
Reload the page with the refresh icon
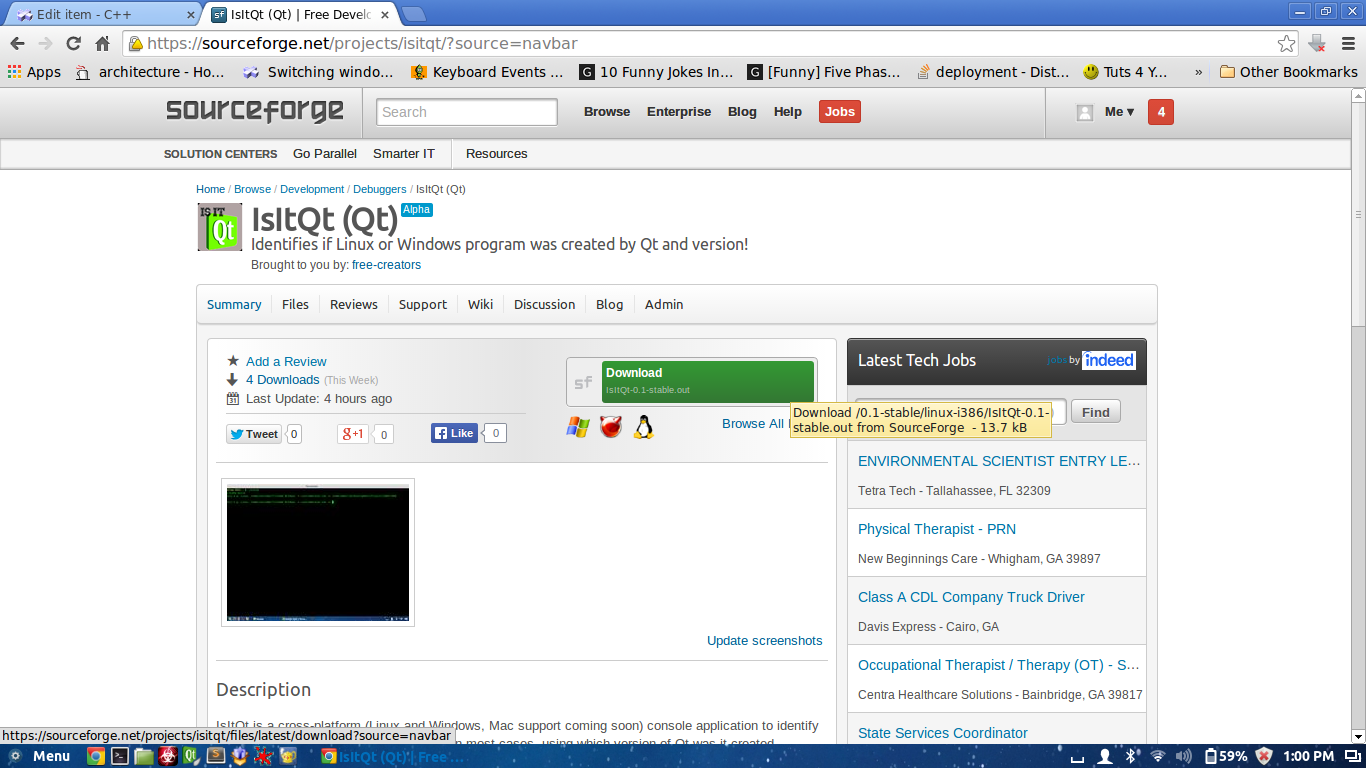[73, 43]
